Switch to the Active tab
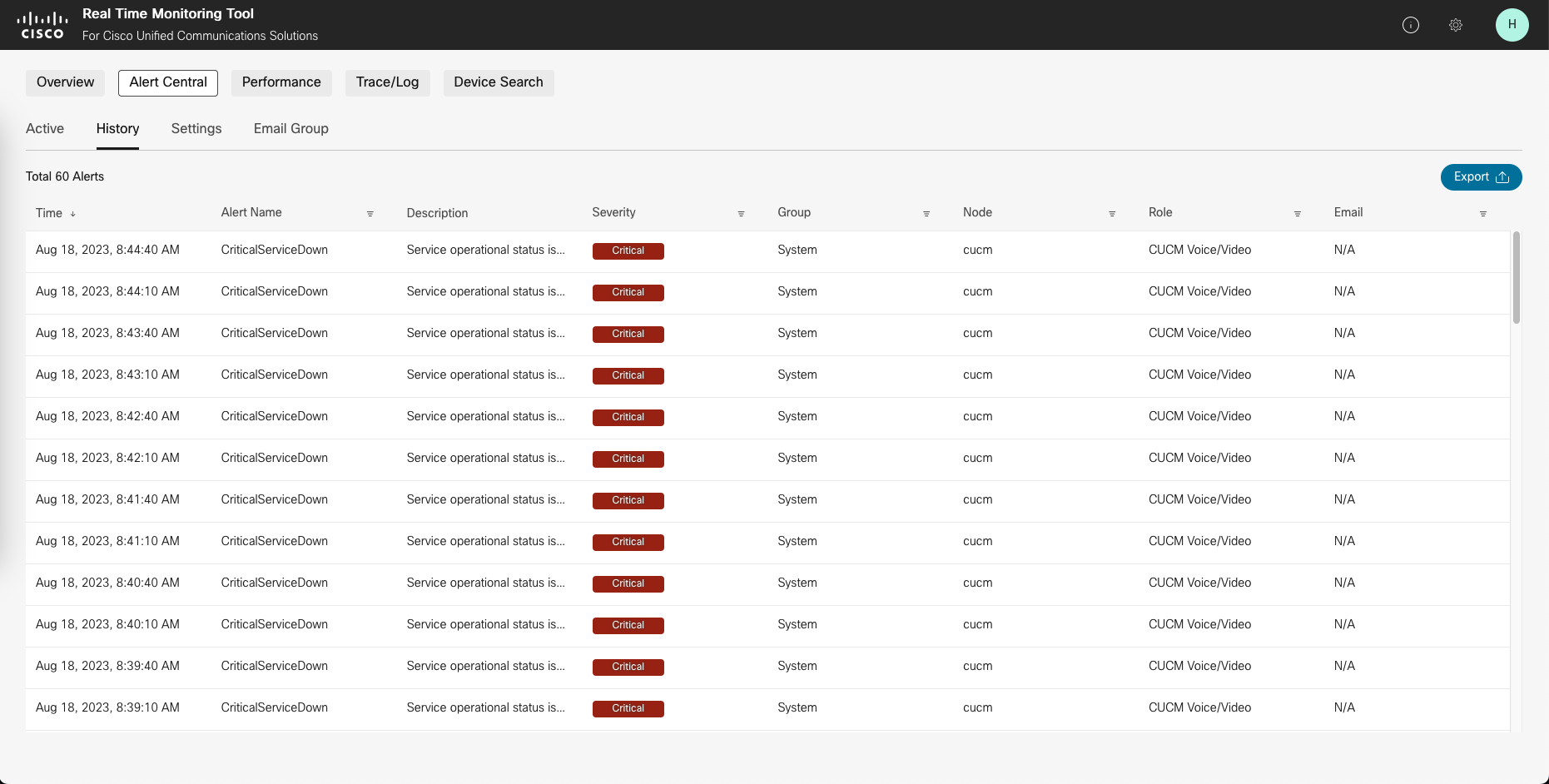Screen dimensions: 1549x784 click(x=45, y=128)
